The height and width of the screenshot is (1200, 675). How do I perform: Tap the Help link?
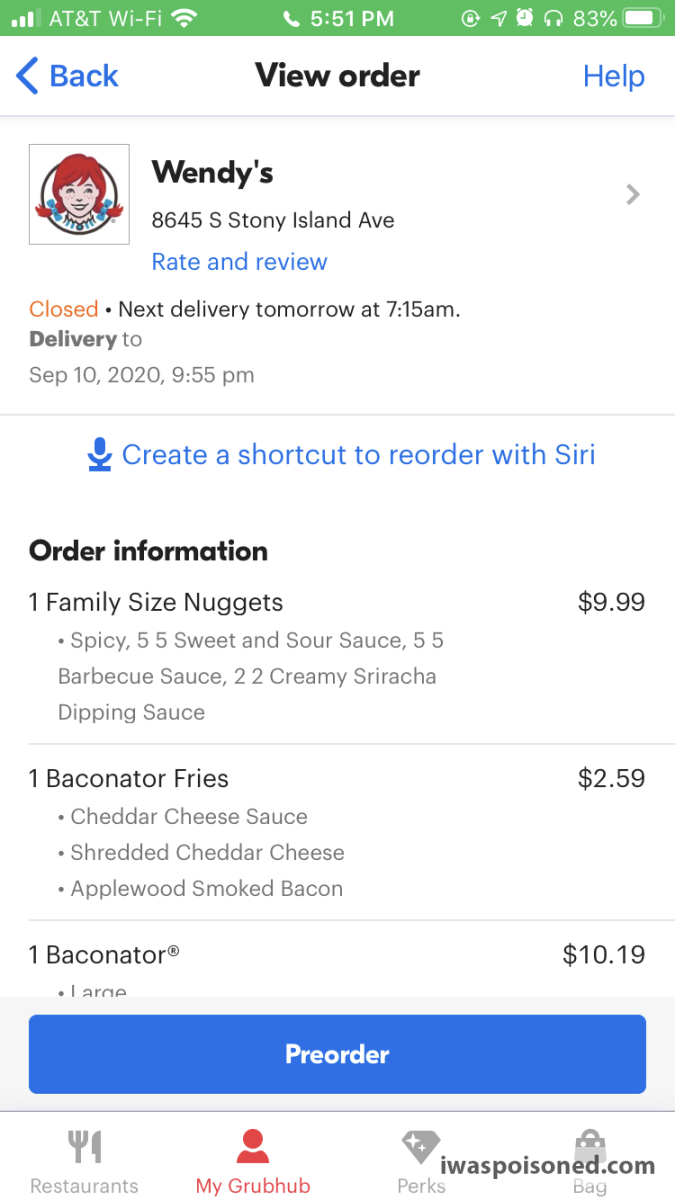click(x=613, y=76)
